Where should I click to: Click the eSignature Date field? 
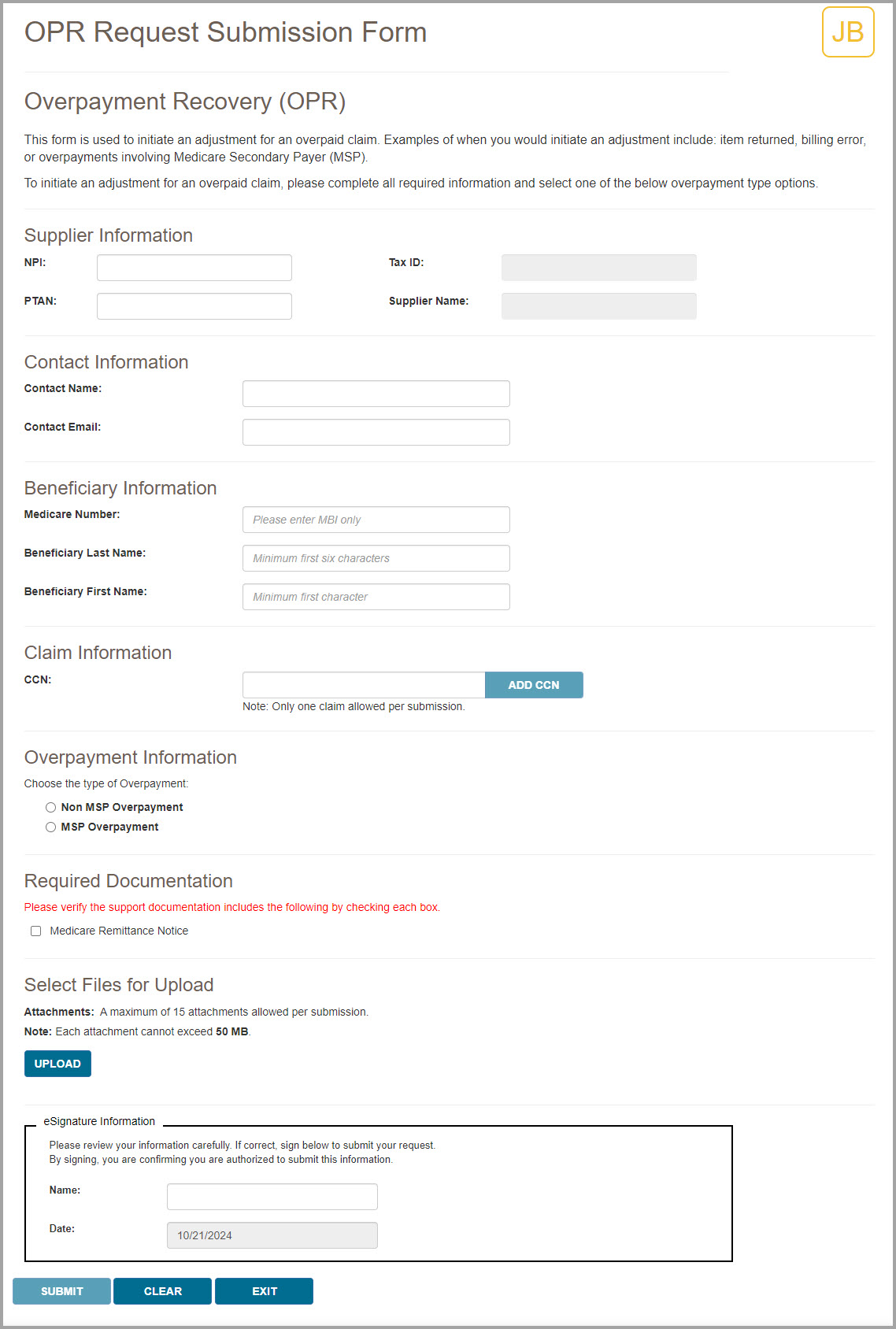272,1235
